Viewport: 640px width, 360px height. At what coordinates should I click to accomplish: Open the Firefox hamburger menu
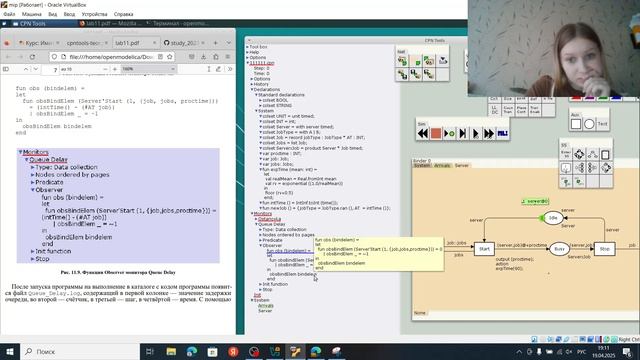point(228,57)
